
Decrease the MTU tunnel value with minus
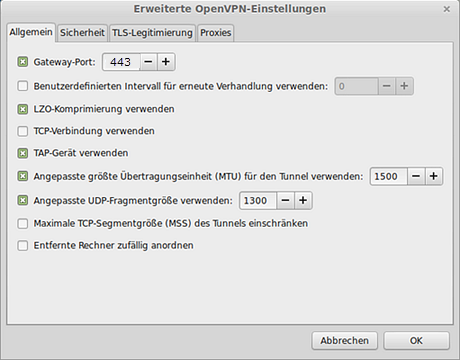coord(416,176)
